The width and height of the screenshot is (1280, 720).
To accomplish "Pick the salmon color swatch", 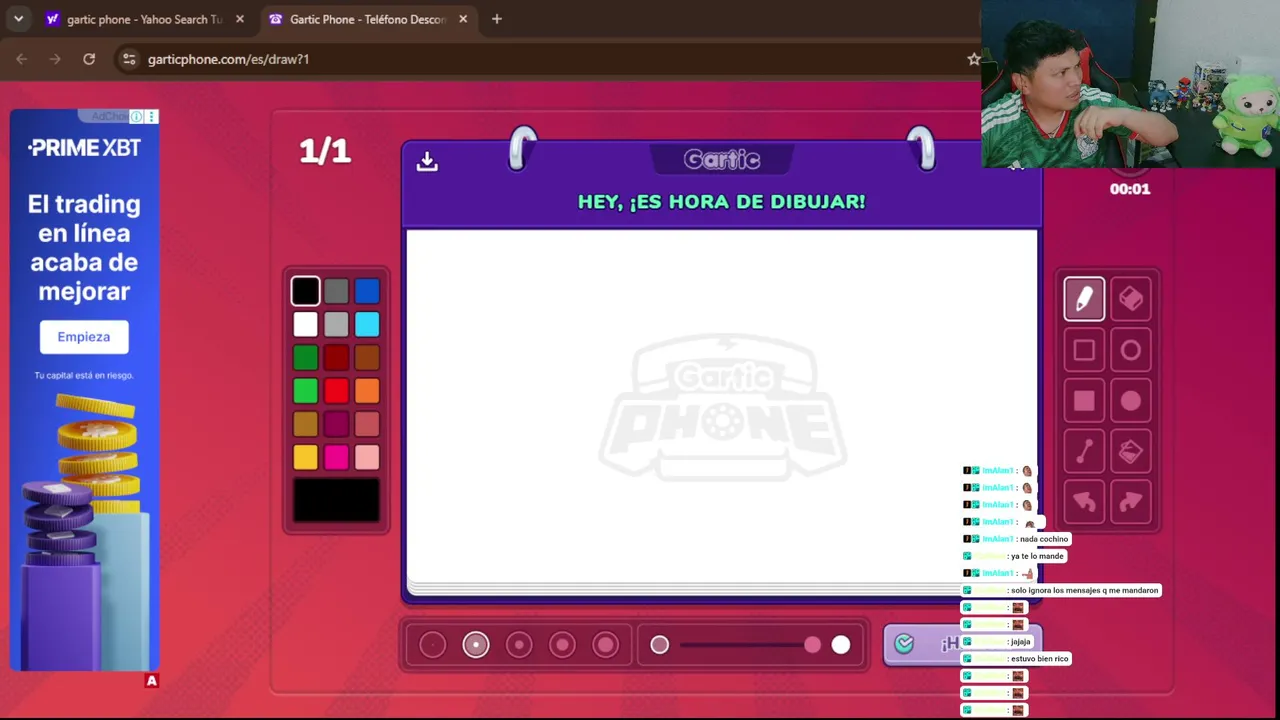I will click(367, 424).
